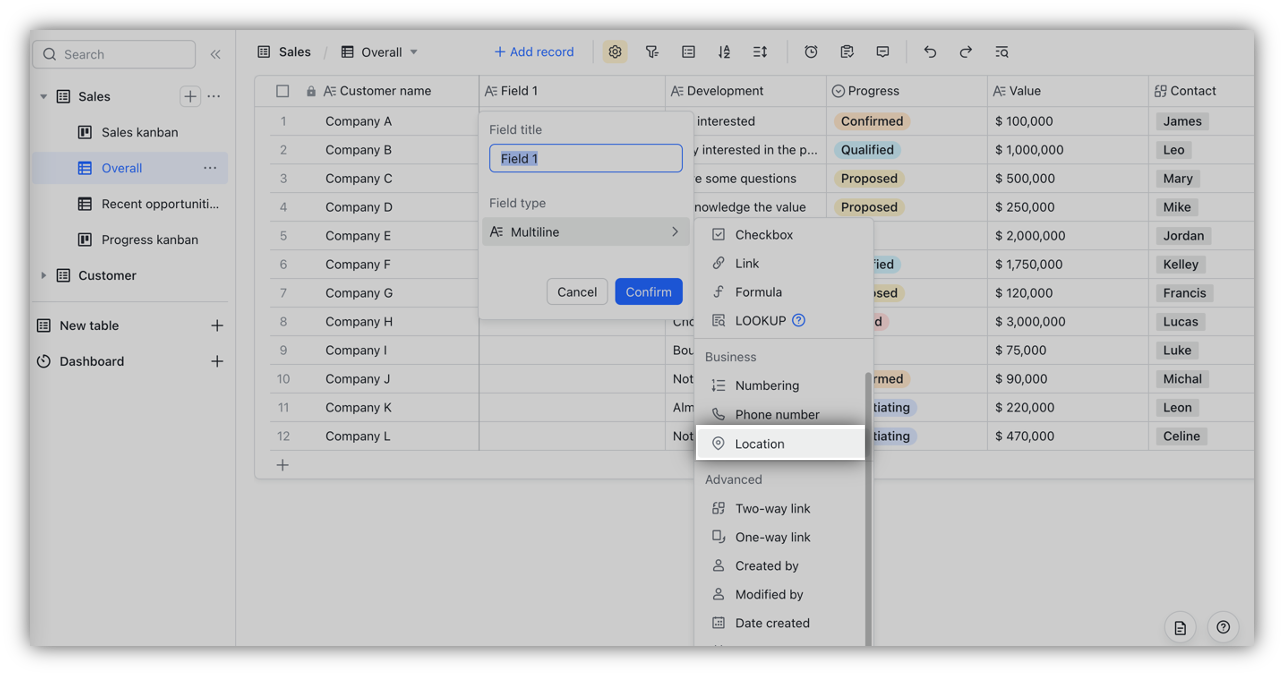Click the undo arrow icon
Viewport: 1284px width, 676px height.
point(930,52)
